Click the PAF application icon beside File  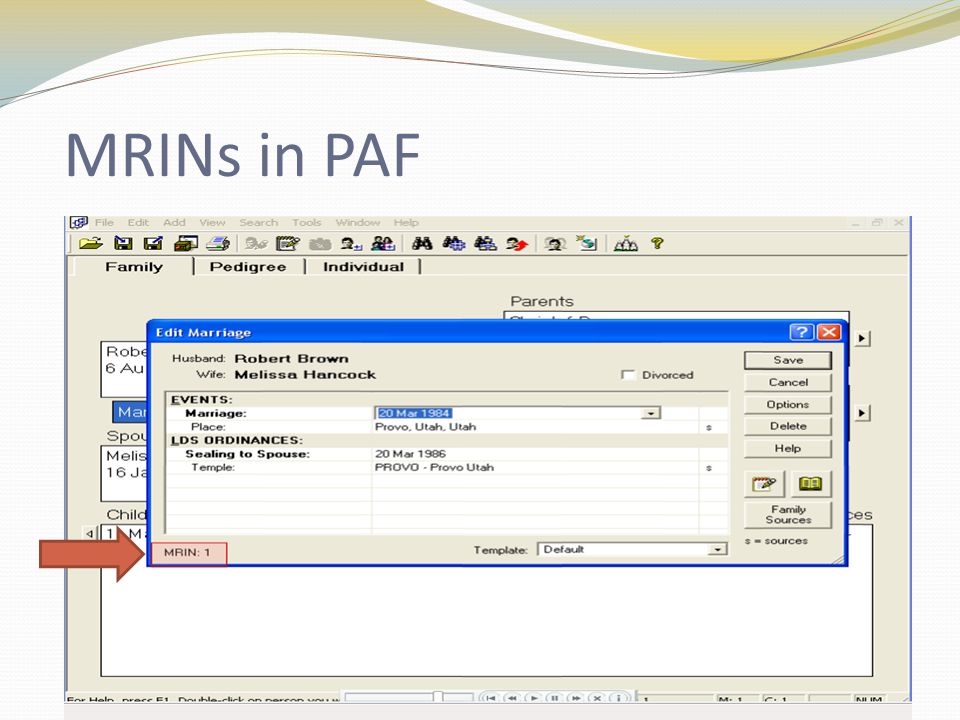[78, 222]
